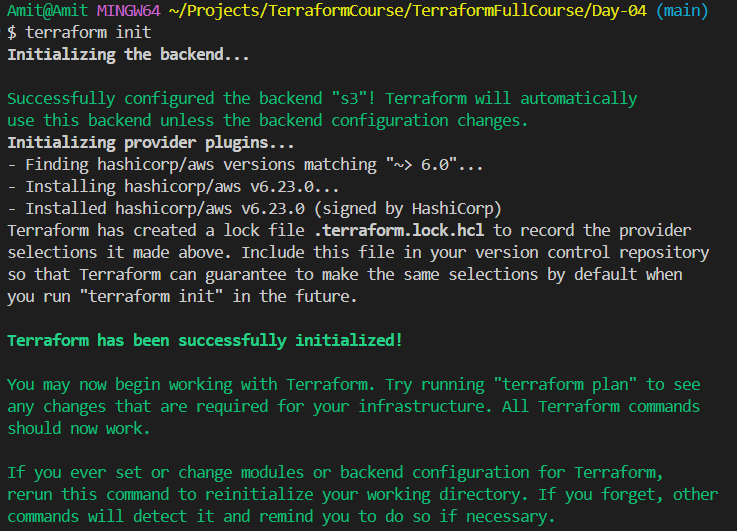Click the "commands will detect it" line

[x=281, y=517]
